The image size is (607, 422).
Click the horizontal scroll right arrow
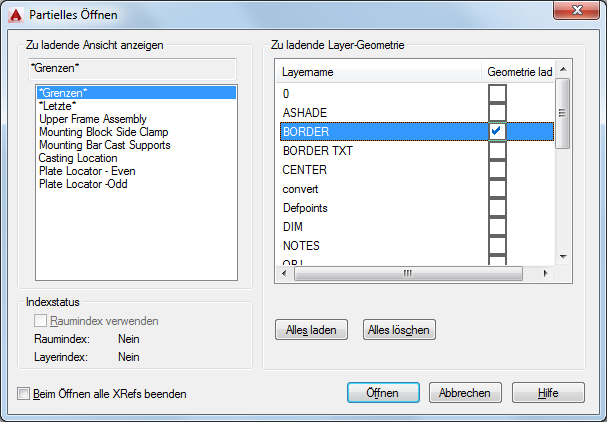[545, 273]
